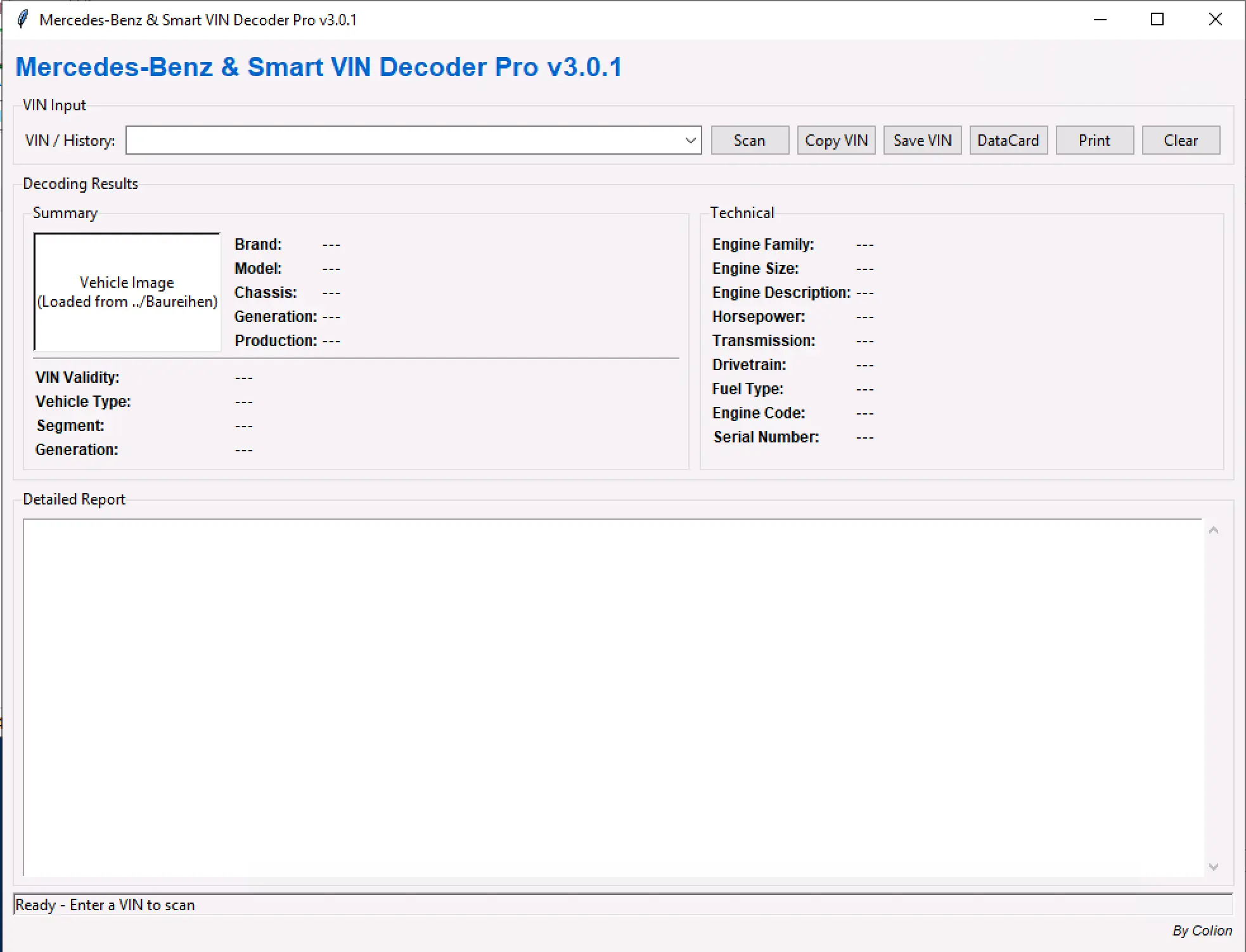
Task: Click Clear to reset the form
Action: pyautogui.click(x=1181, y=140)
